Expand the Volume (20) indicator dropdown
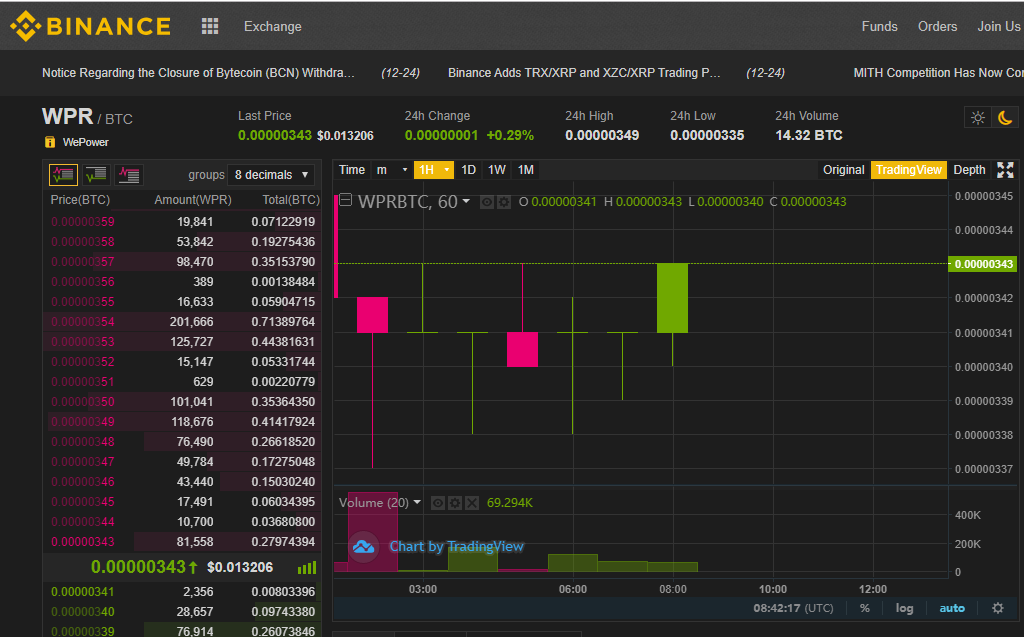This screenshot has width=1024, height=637. 417,502
